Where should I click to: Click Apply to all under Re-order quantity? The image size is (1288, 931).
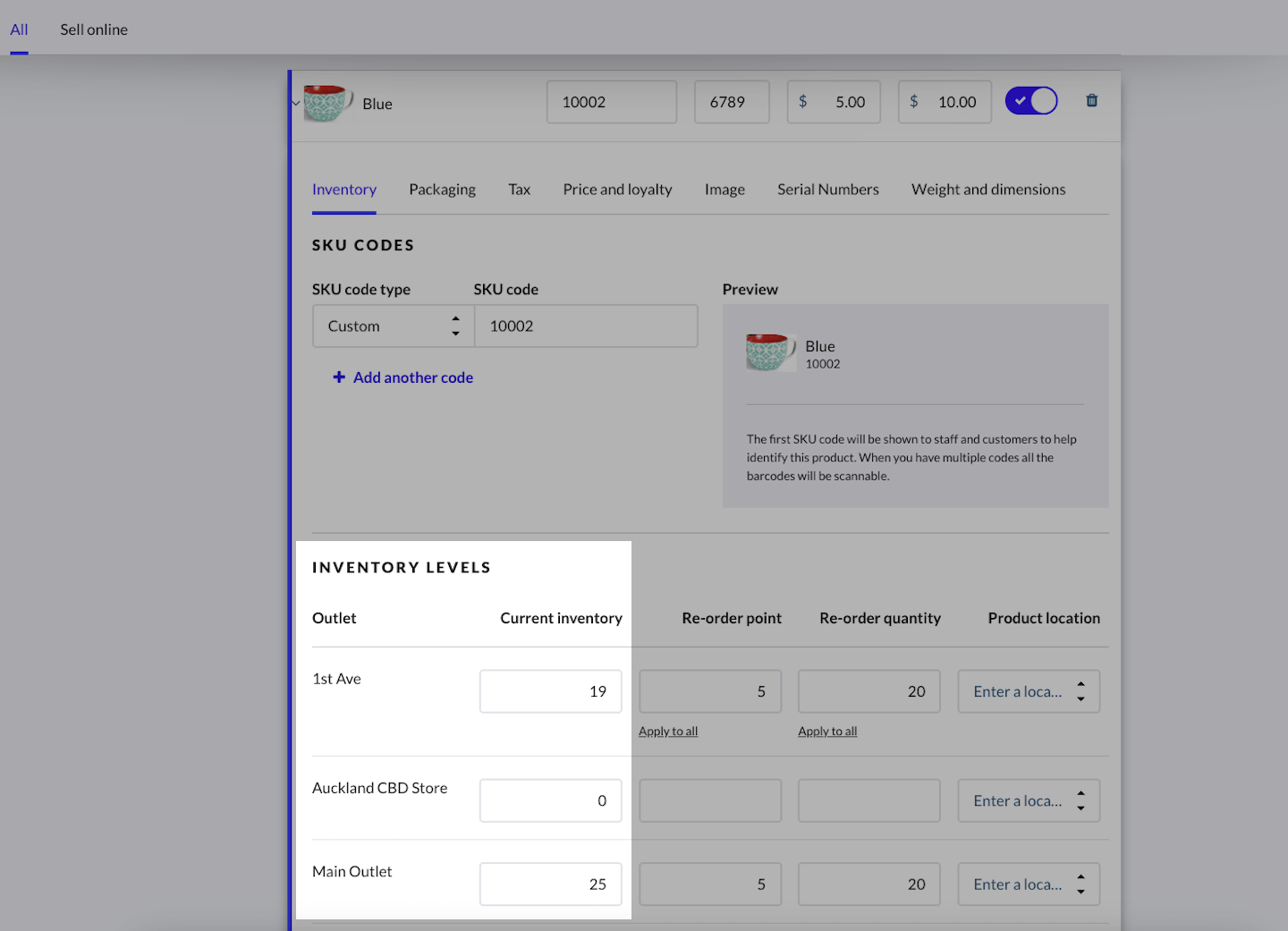(x=826, y=732)
